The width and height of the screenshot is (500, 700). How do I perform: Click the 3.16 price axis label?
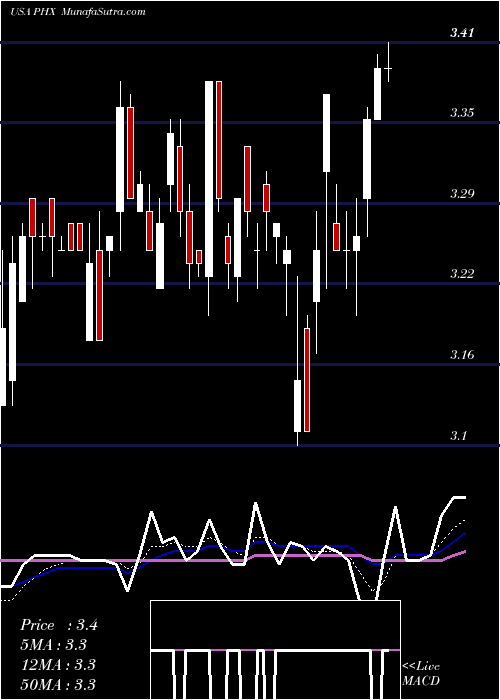point(462,355)
